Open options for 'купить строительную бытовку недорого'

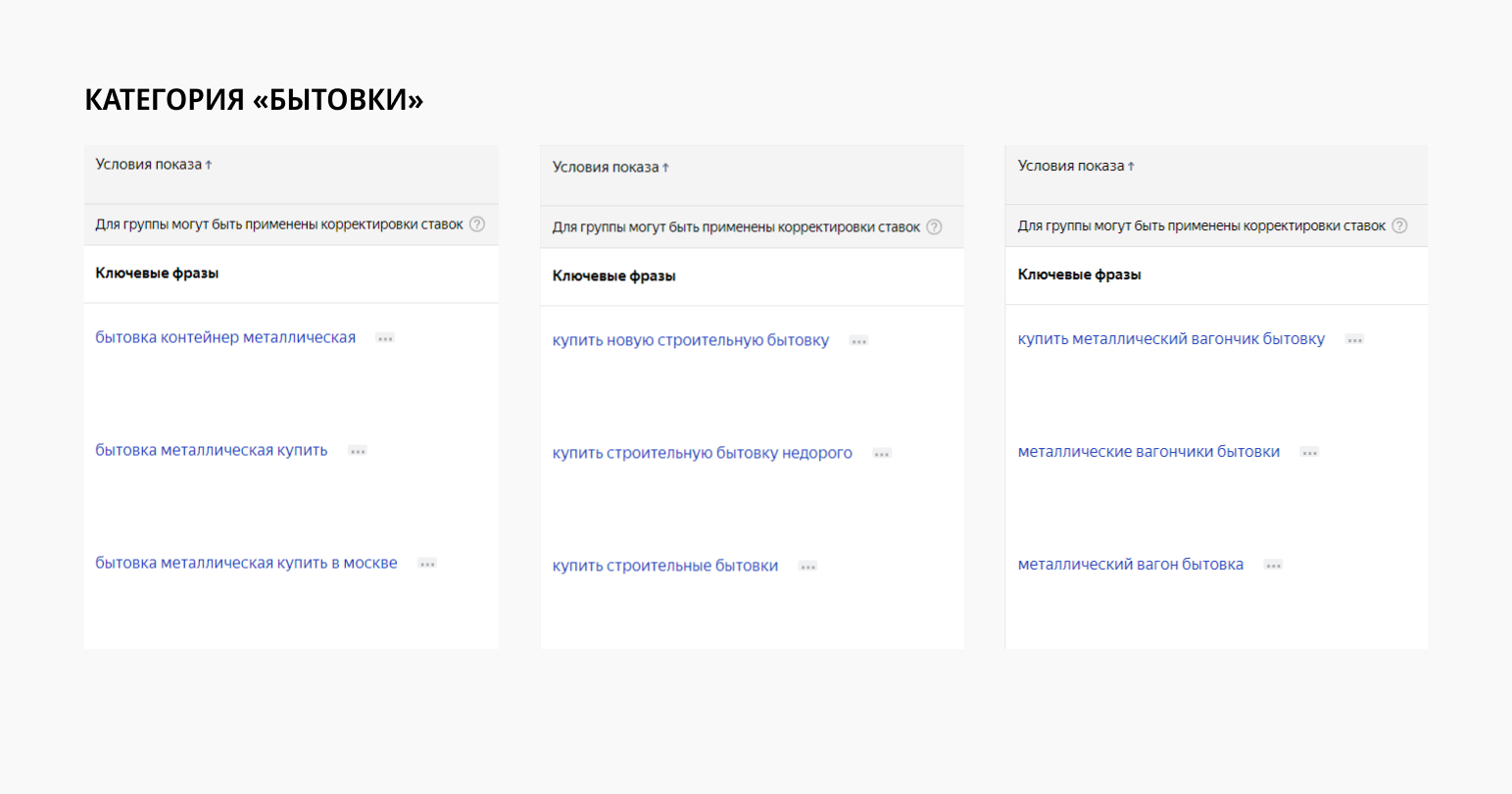(882, 454)
